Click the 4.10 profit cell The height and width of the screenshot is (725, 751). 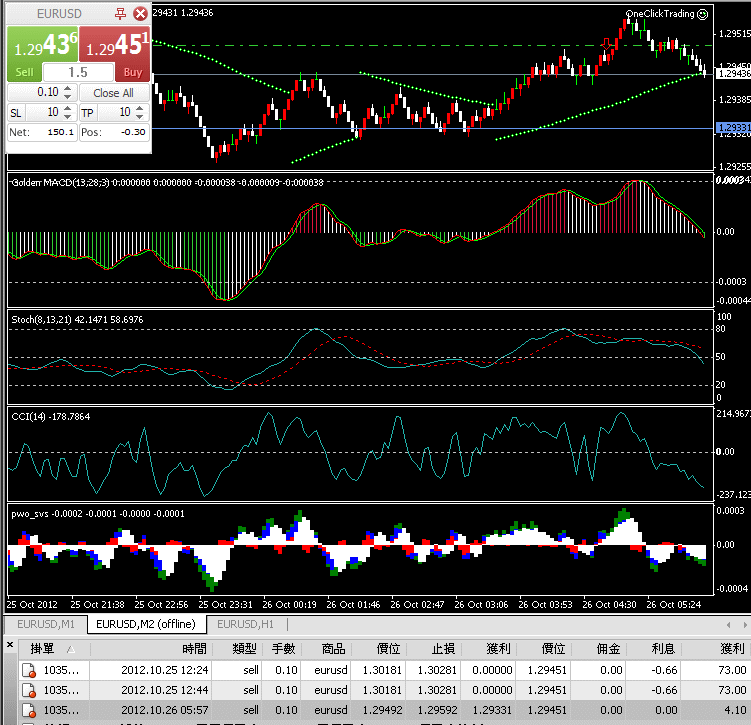point(716,710)
